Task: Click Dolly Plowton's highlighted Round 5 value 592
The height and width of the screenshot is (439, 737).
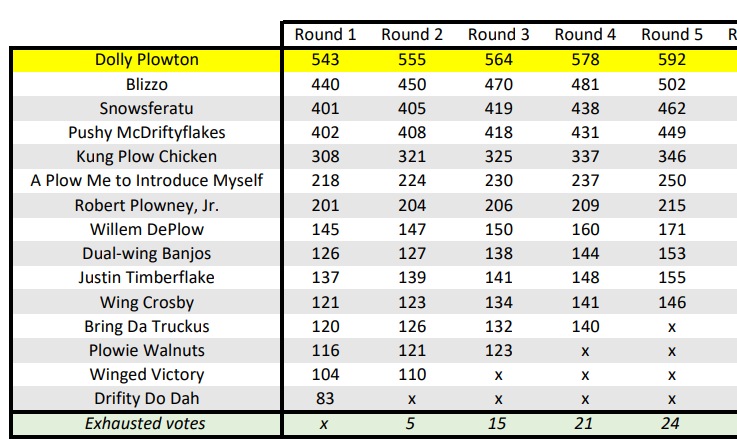Action: point(672,60)
